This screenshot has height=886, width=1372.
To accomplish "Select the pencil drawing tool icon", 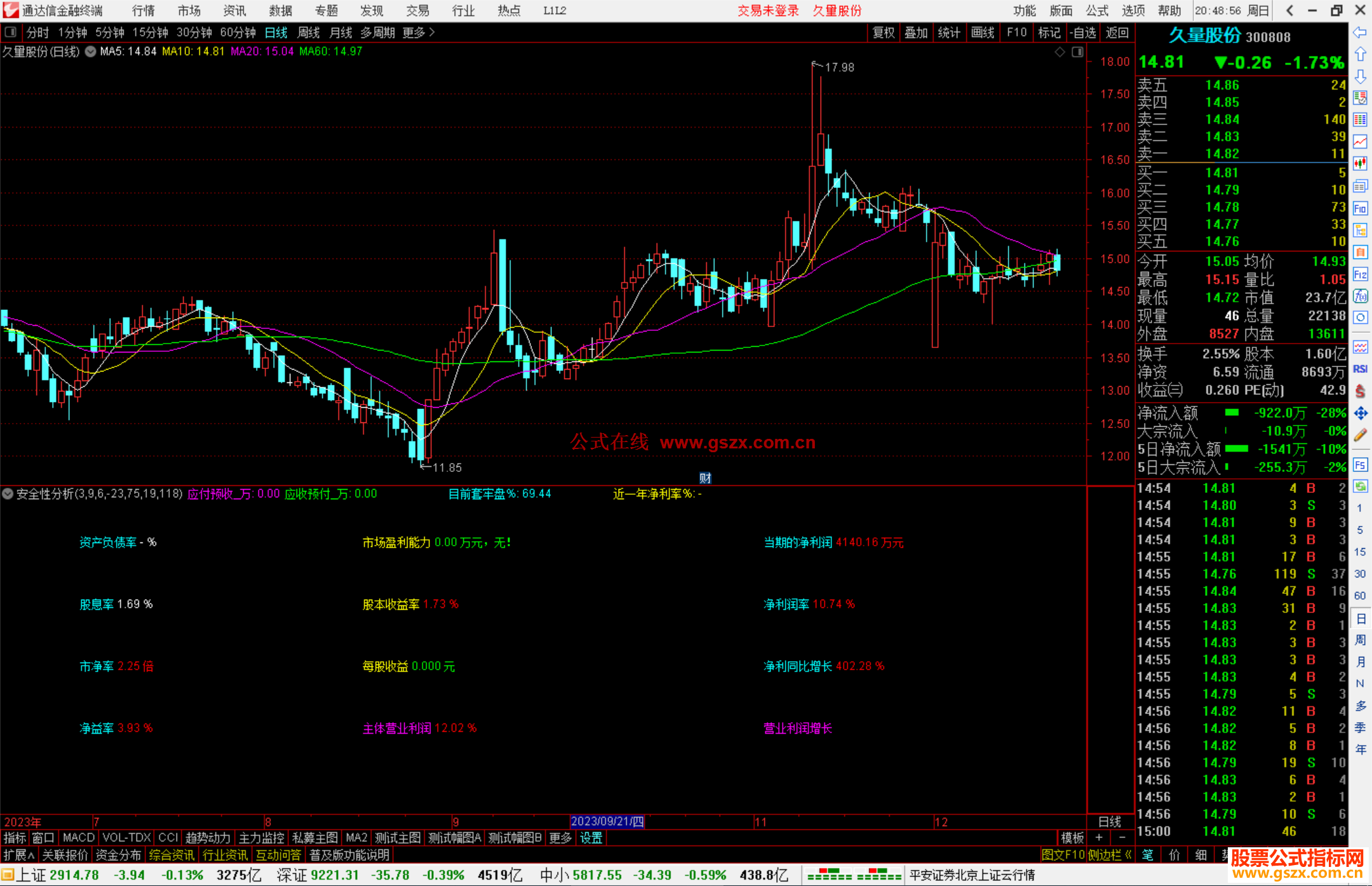I will tap(1360, 435).
